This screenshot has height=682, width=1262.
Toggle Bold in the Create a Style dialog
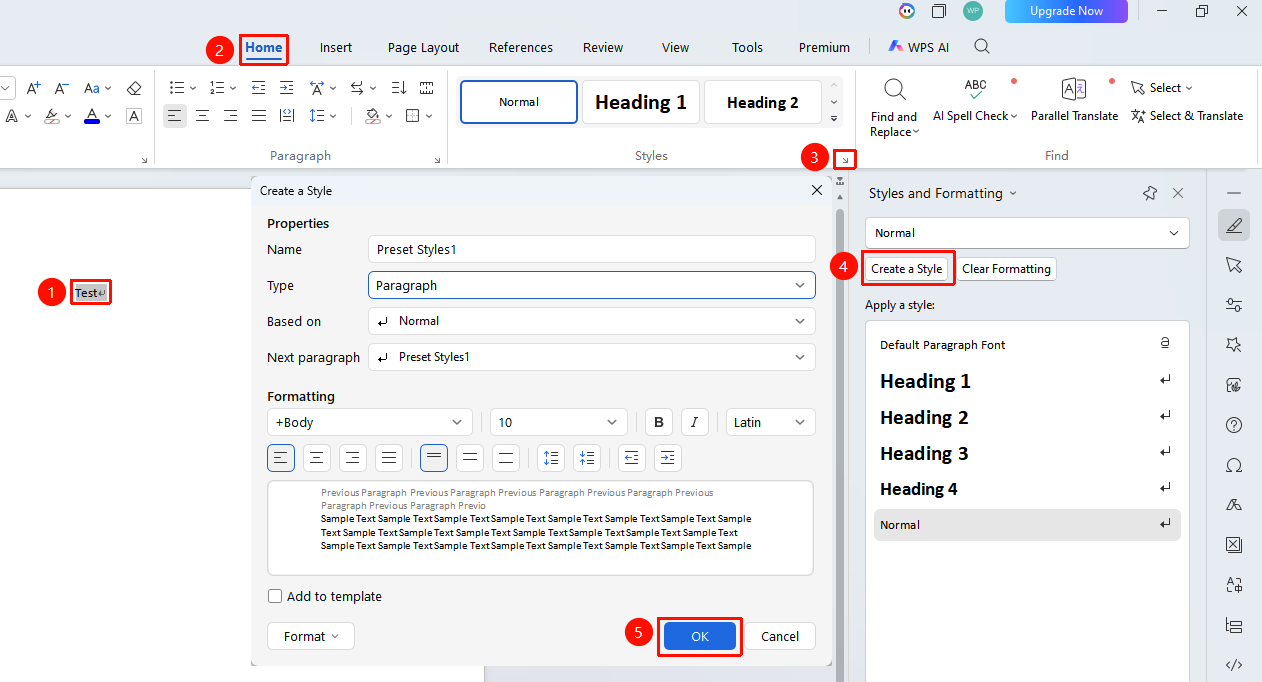[659, 422]
